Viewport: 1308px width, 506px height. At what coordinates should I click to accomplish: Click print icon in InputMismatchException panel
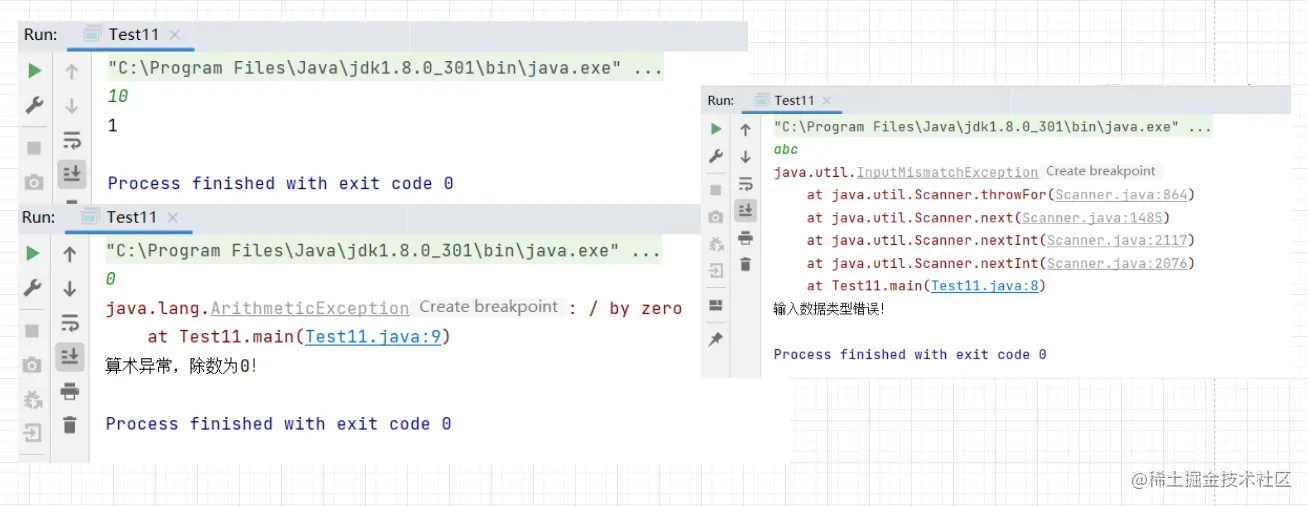click(x=745, y=237)
